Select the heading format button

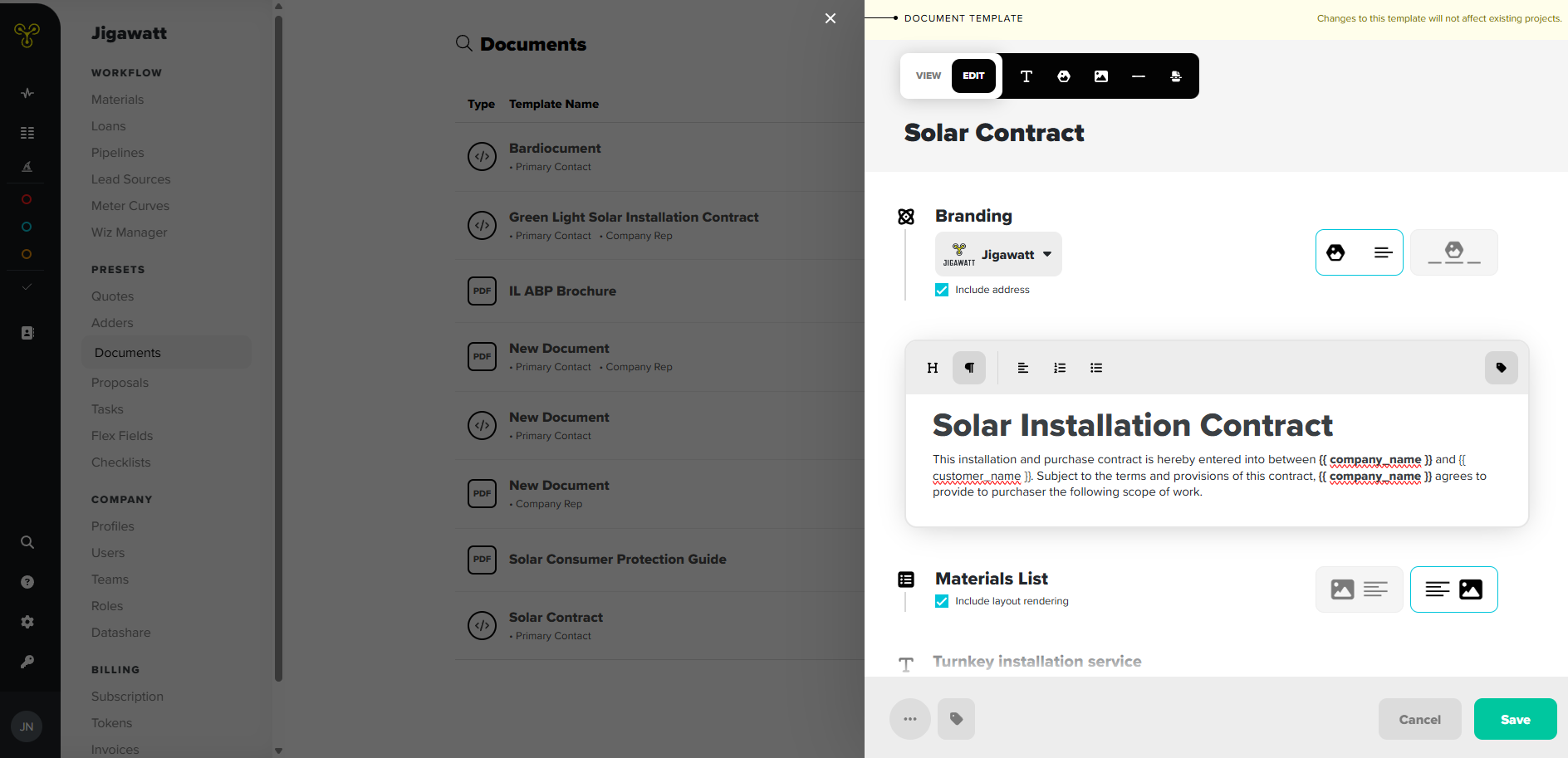[x=933, y=368]
